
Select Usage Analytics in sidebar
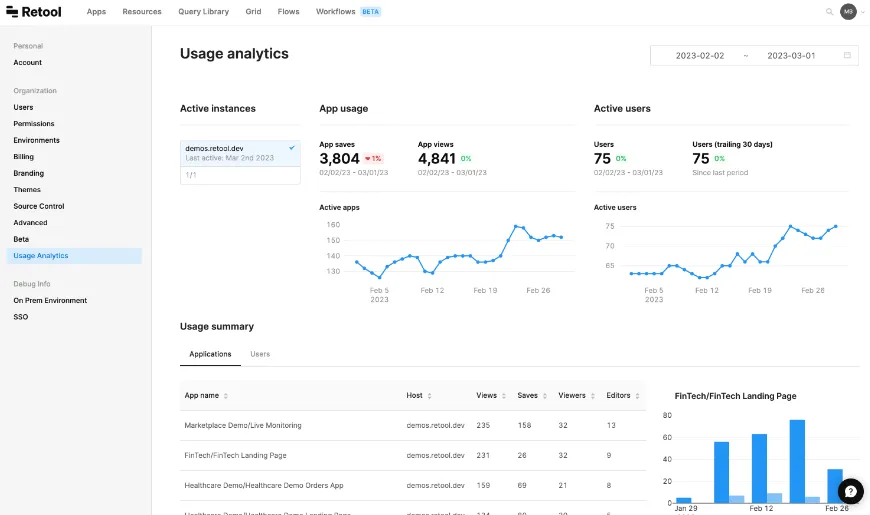click(74, 256)
